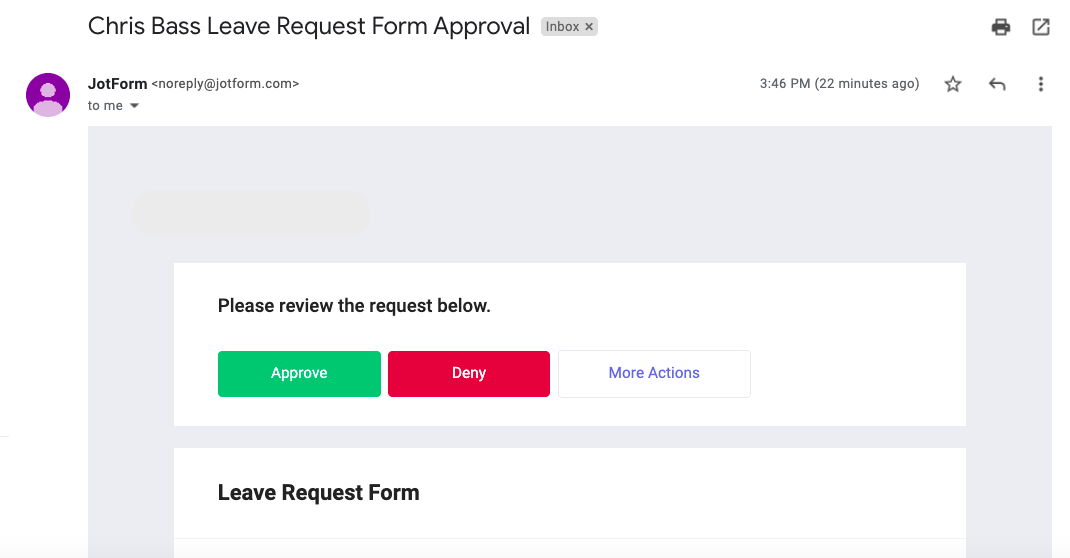Image resolution: width=1070 pixels, height=558 pixels.
Task: Click the gray placeholder logo image
Action: point(251,214)
